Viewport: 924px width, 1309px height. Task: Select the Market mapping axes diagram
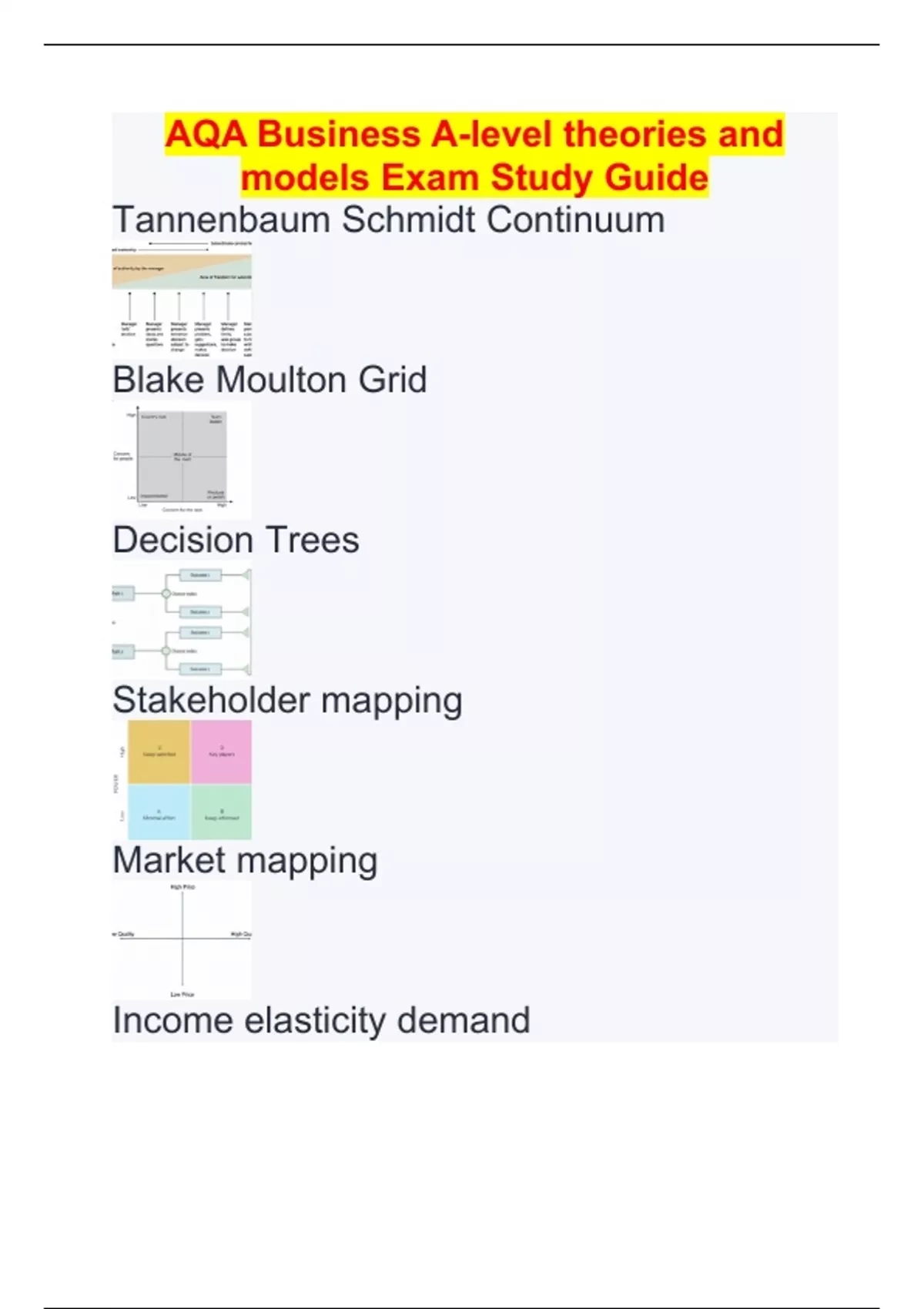[x=182, y=941]
